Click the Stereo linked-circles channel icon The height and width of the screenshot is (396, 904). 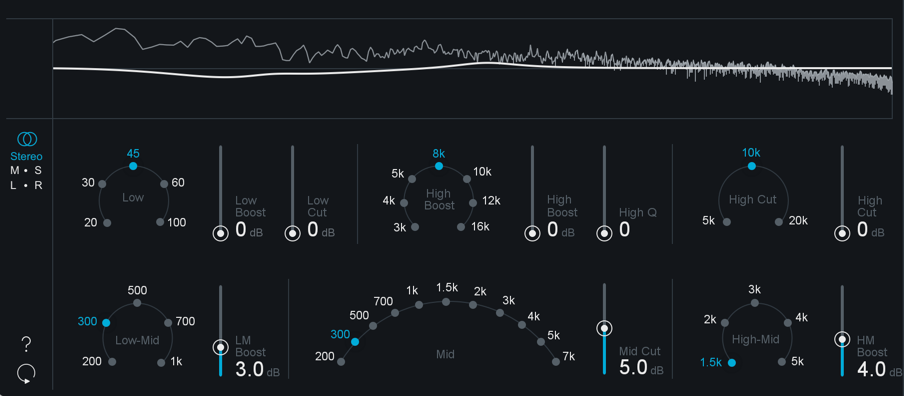[x=27, y=139]
